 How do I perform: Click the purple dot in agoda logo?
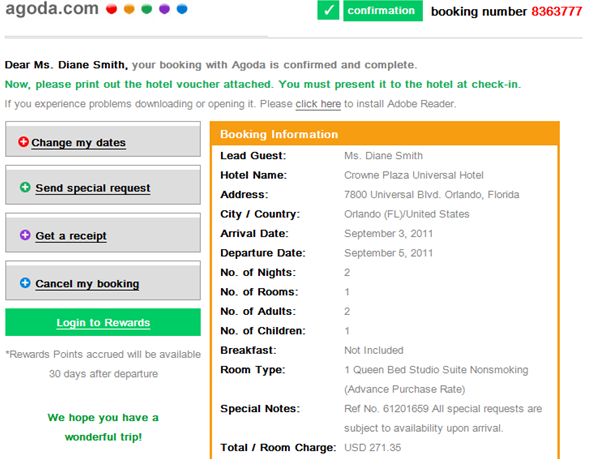[x=165, y=9]
